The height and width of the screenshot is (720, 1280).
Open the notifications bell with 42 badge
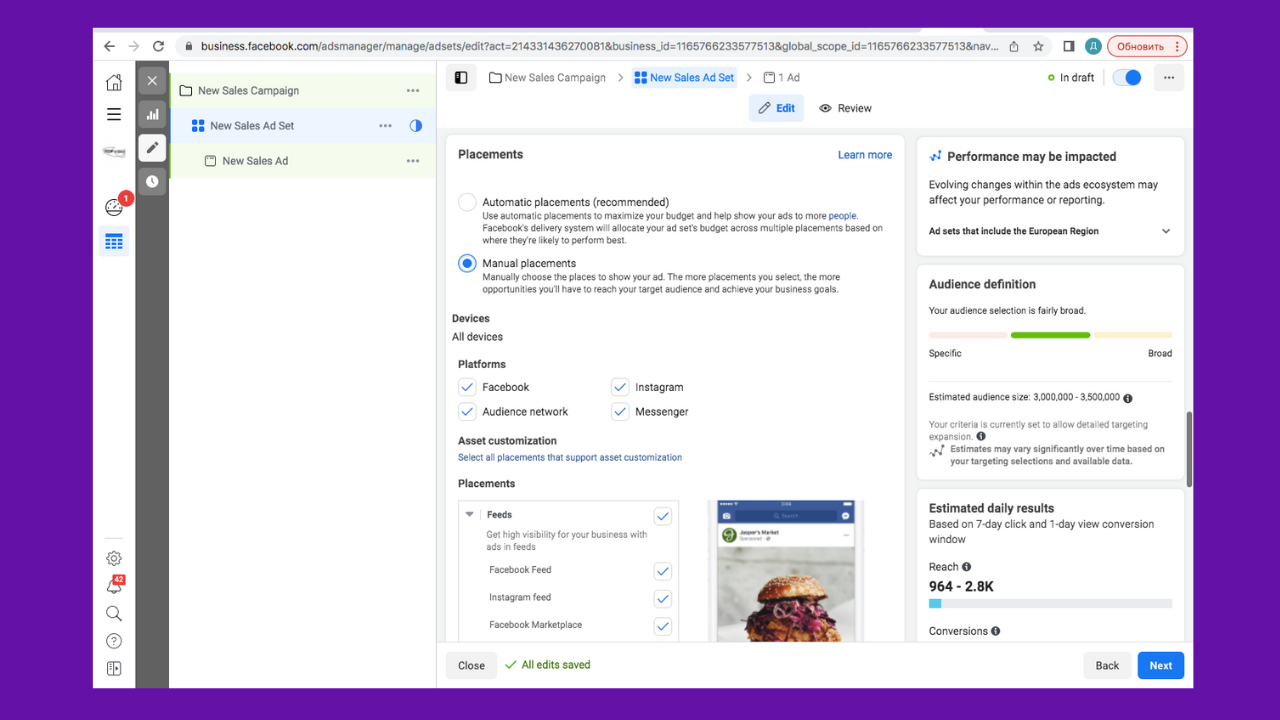tap(114, 586)
